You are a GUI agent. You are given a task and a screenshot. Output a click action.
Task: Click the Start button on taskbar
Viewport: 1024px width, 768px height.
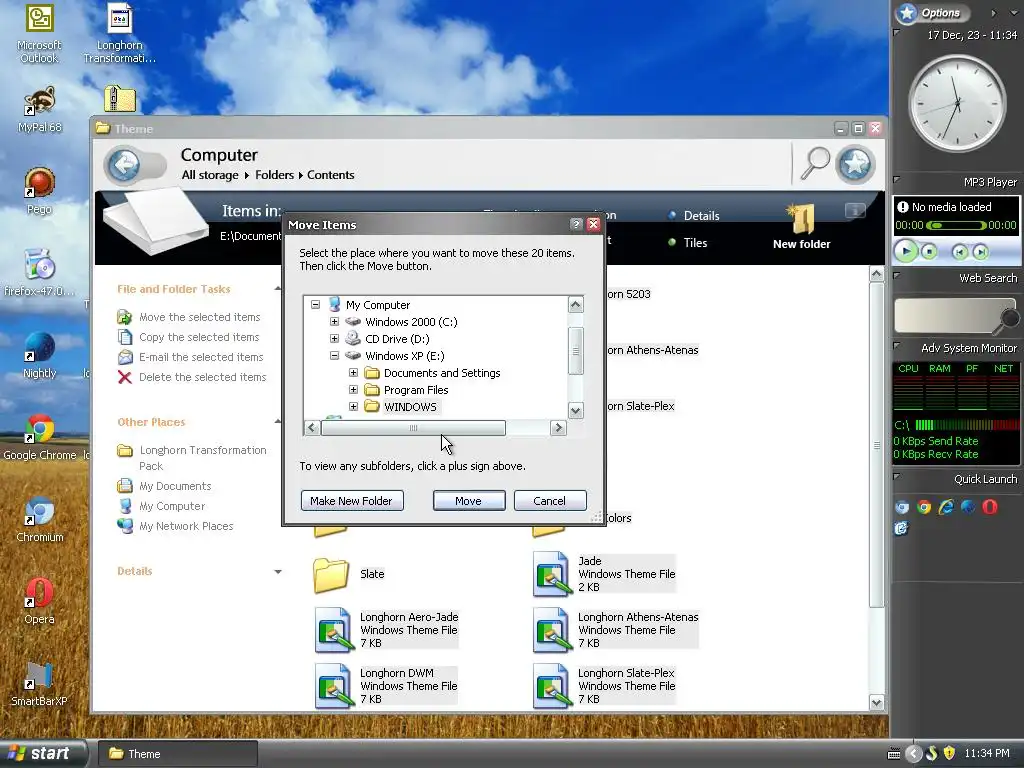(x=43, y=753)
